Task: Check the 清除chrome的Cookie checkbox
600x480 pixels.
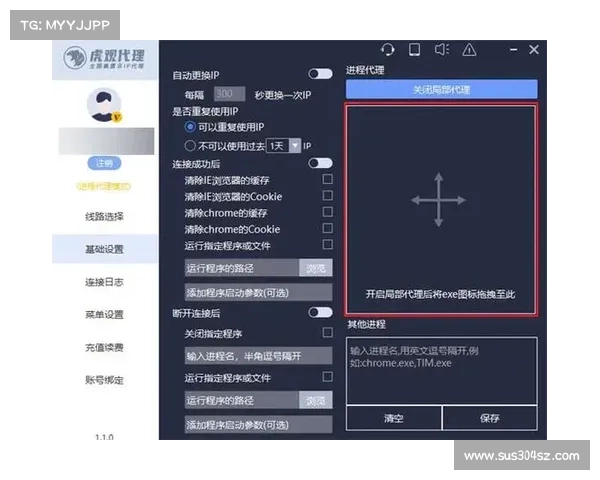Action: point(327,228)
